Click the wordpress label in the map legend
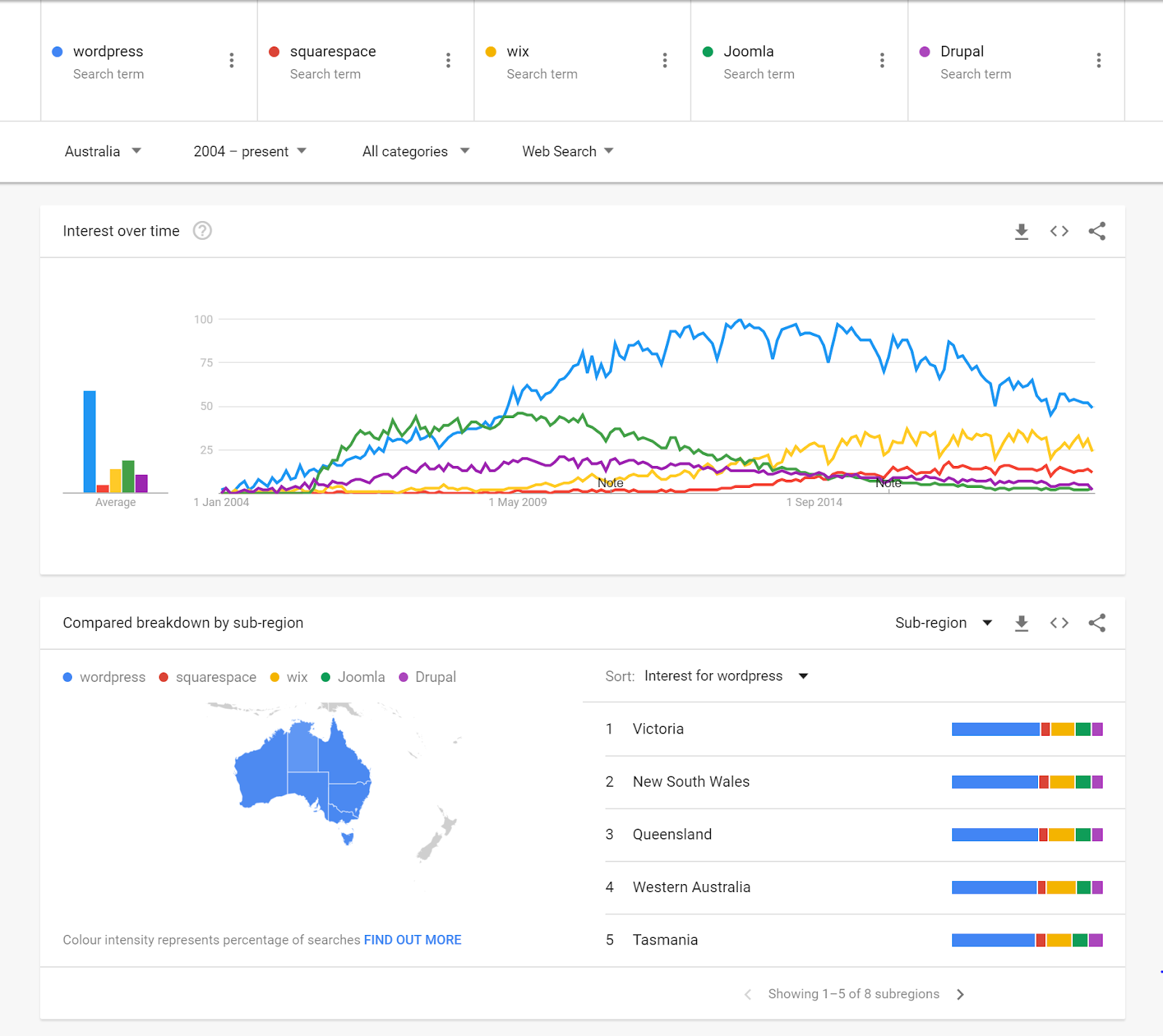Screen dimensions: 1163x1036 coord(113,678)
